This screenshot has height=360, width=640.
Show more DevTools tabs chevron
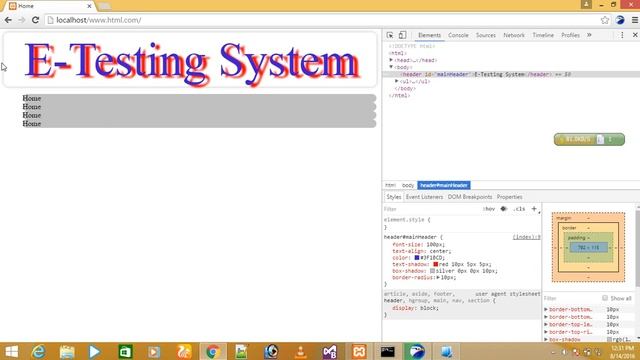589,35
